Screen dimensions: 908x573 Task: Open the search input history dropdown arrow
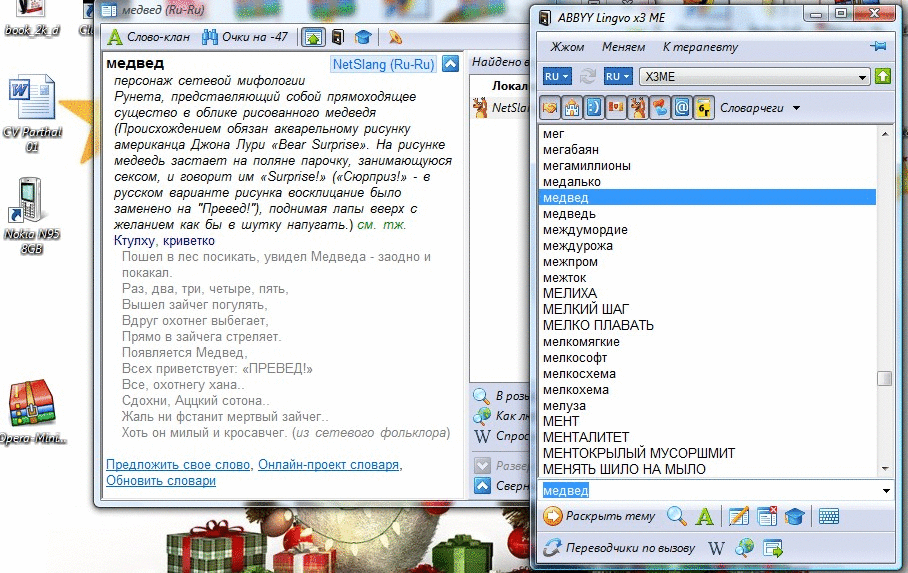click(x=886, y=491)
